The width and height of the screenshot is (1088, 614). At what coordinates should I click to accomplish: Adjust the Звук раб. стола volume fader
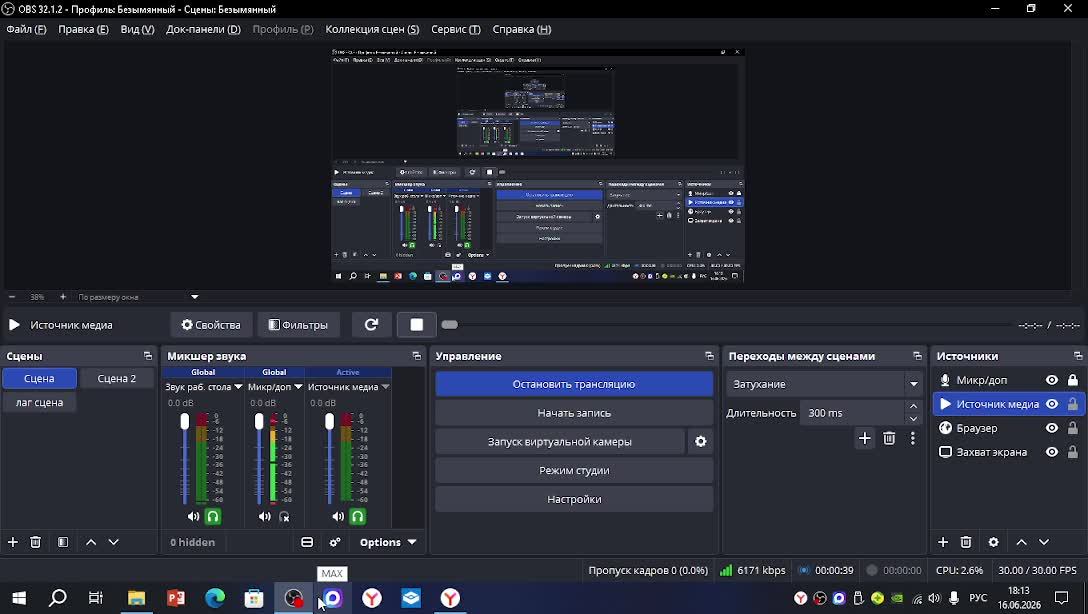(185, 421)
